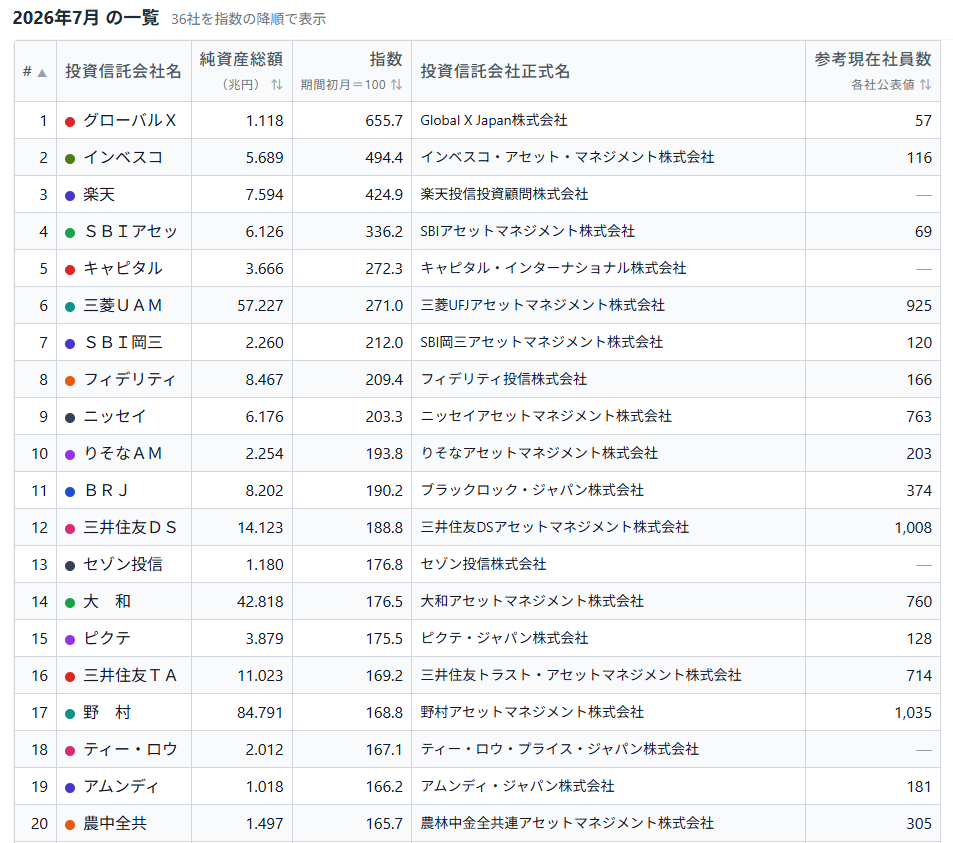Screen dimensions: 953x843
Task: Click the Global X Japan株式会社 formal name
Action: click(494, 120)
